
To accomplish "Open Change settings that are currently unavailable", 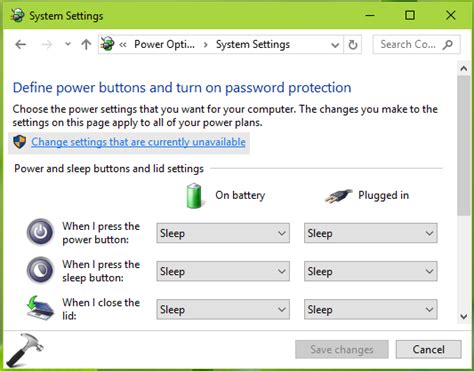I will (138, 142).
